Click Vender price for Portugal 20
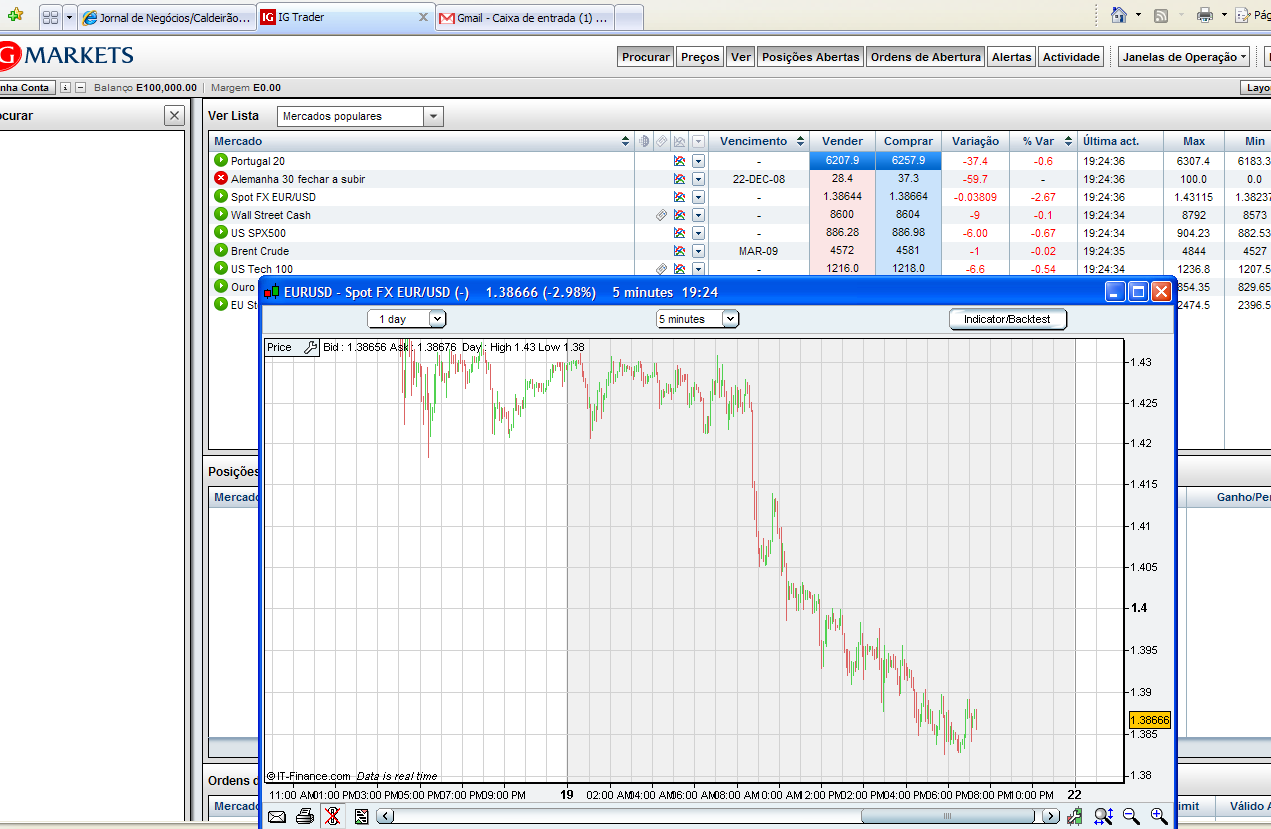The height and width of the screenshot is (829, 1271). pyautogui.click(x=842, y=160)
